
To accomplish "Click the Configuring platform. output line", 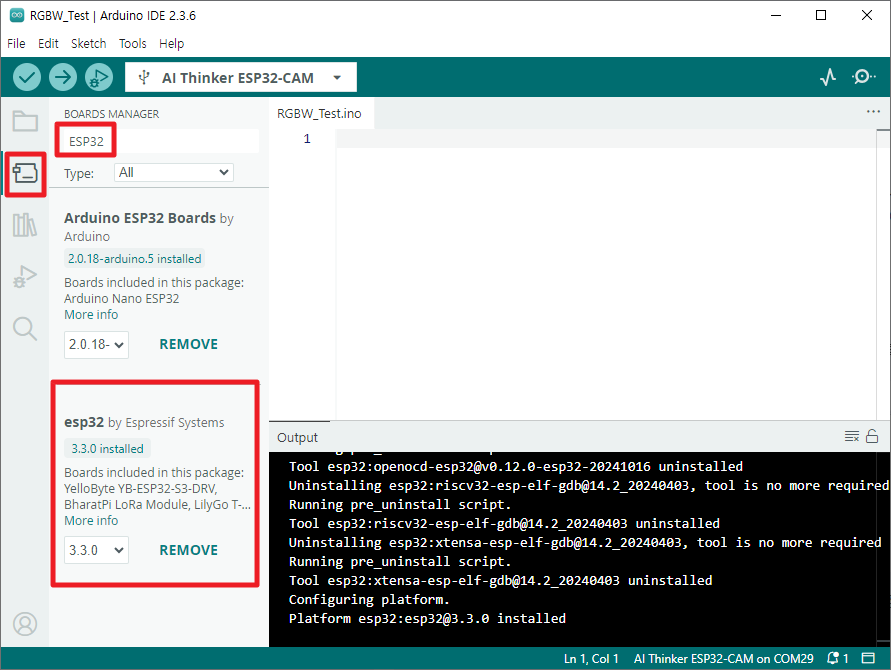I will click(369, 600).
